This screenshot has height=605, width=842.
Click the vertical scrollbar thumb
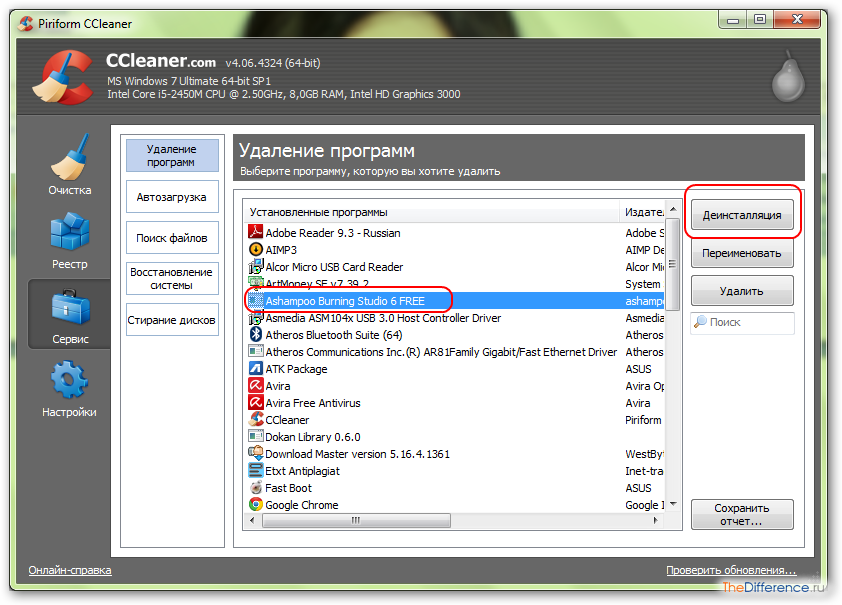[673, 264]
